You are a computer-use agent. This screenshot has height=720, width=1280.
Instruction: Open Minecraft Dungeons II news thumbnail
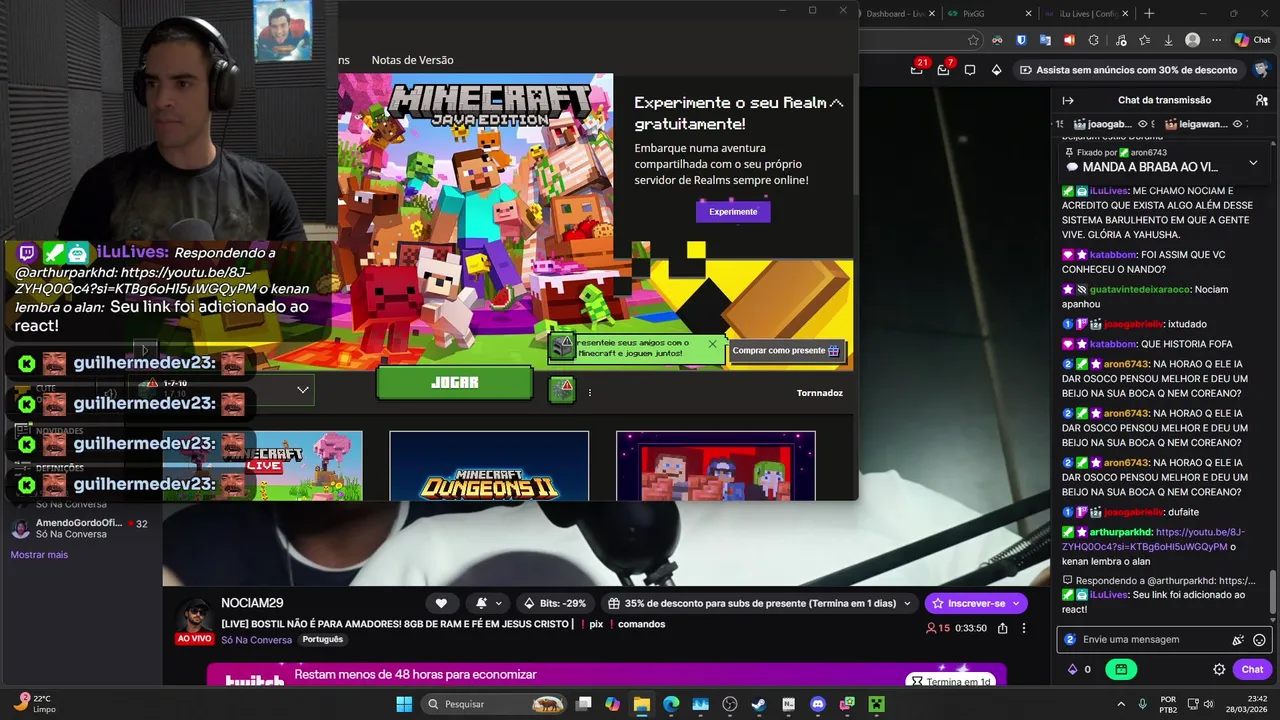point(489,466)
